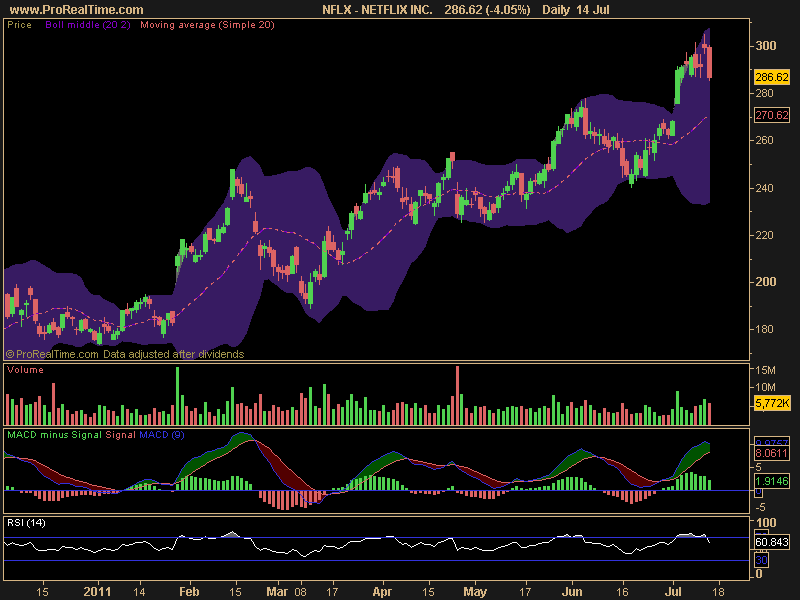Click the 286.62 (-4.05%) header value

(x=487, y=10)
